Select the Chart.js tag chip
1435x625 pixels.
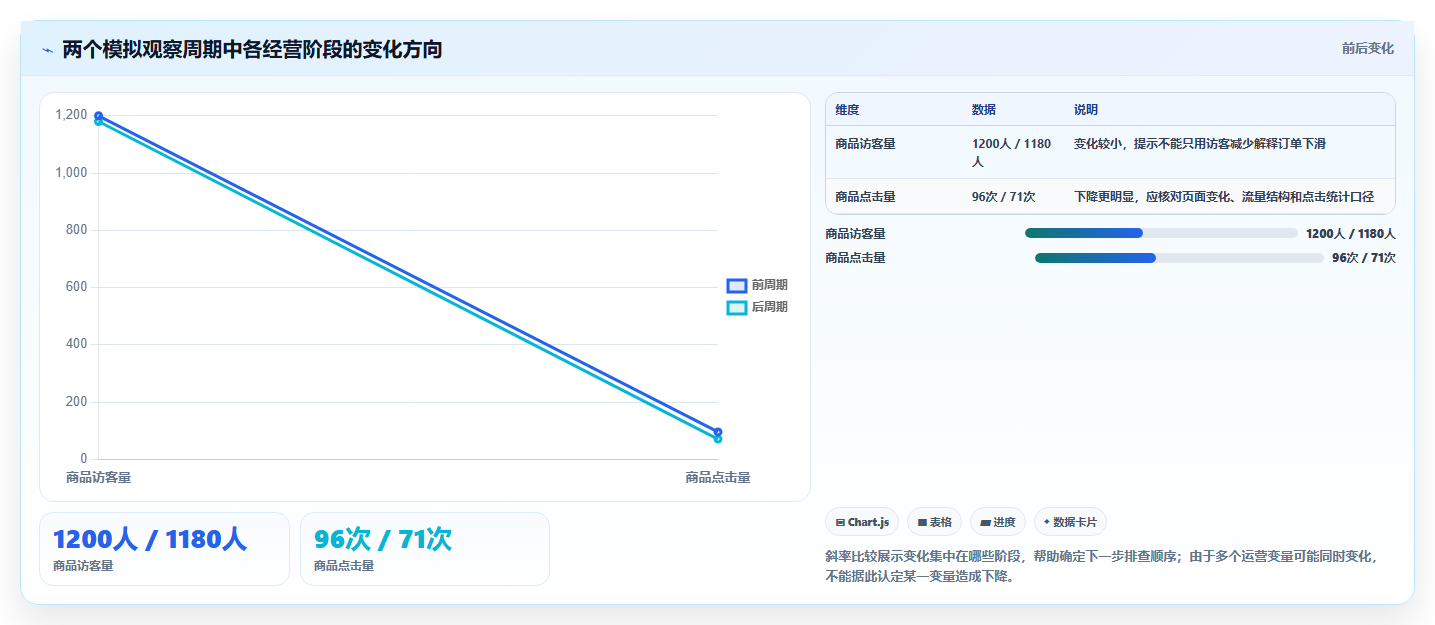862,522
